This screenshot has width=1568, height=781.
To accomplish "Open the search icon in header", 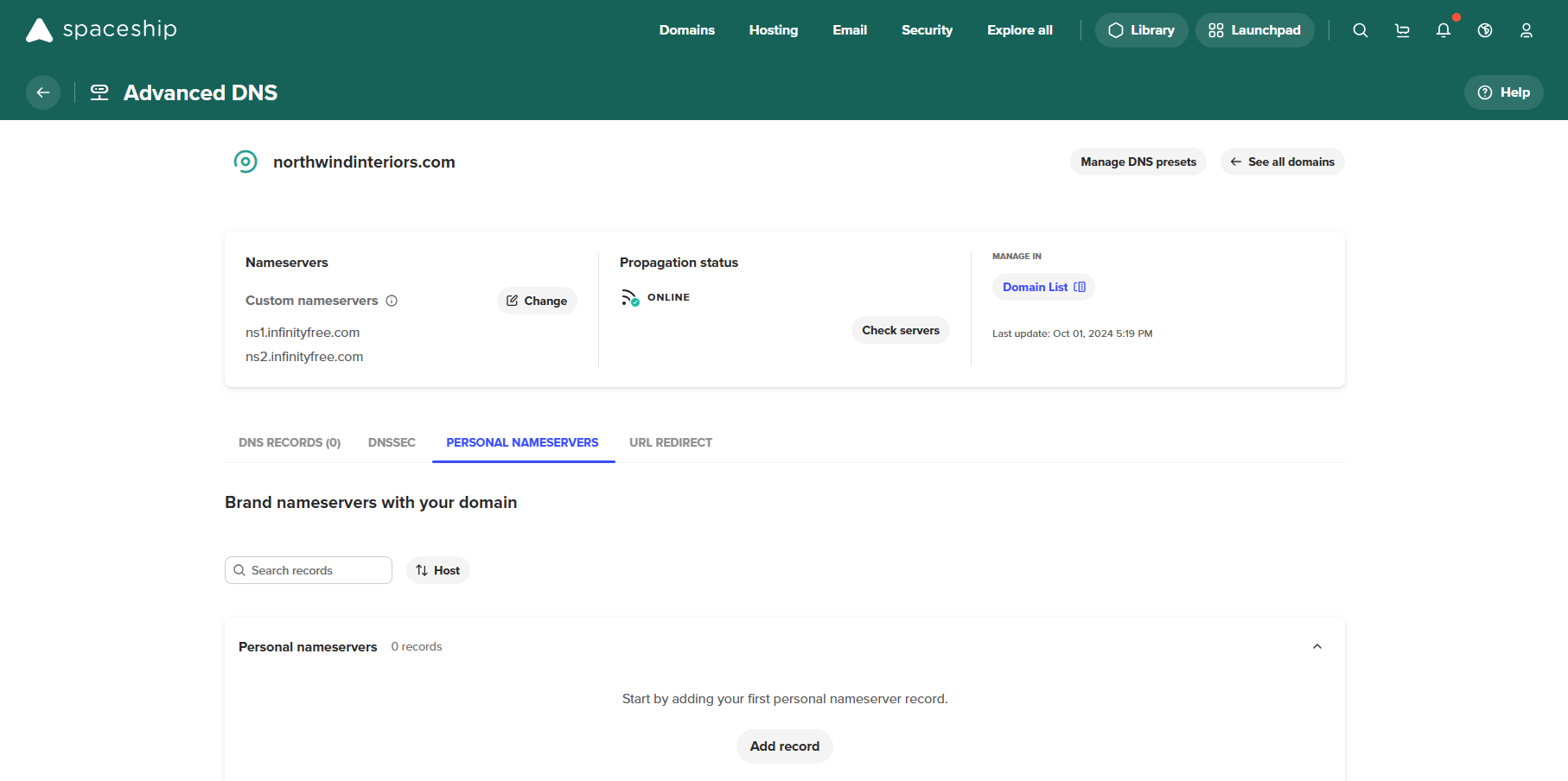I will click(1360, 30).
